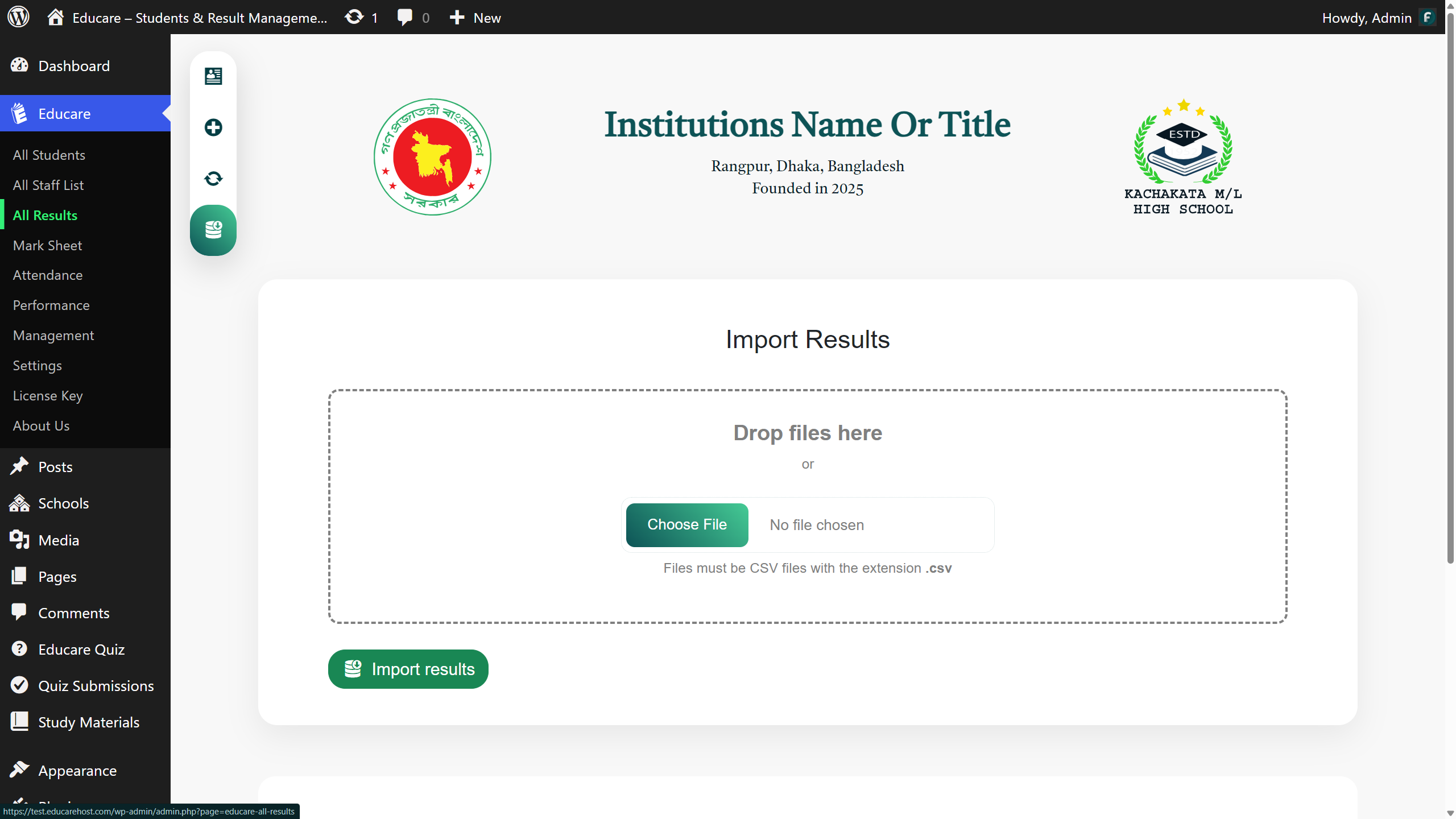The image size is (1456, 819).
Task: Open Management submenu item
Action: [53, 336]
